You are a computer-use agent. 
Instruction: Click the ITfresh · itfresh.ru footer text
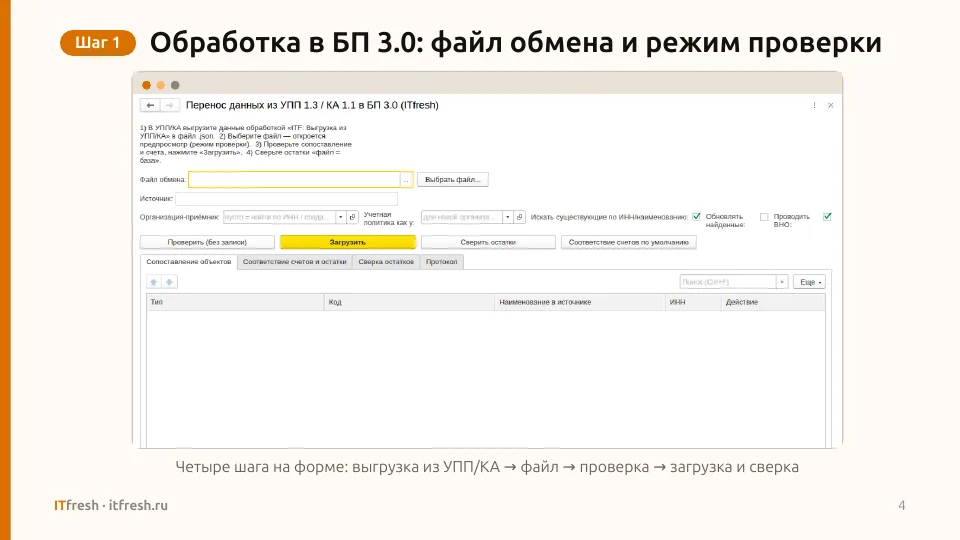[111, 505]
